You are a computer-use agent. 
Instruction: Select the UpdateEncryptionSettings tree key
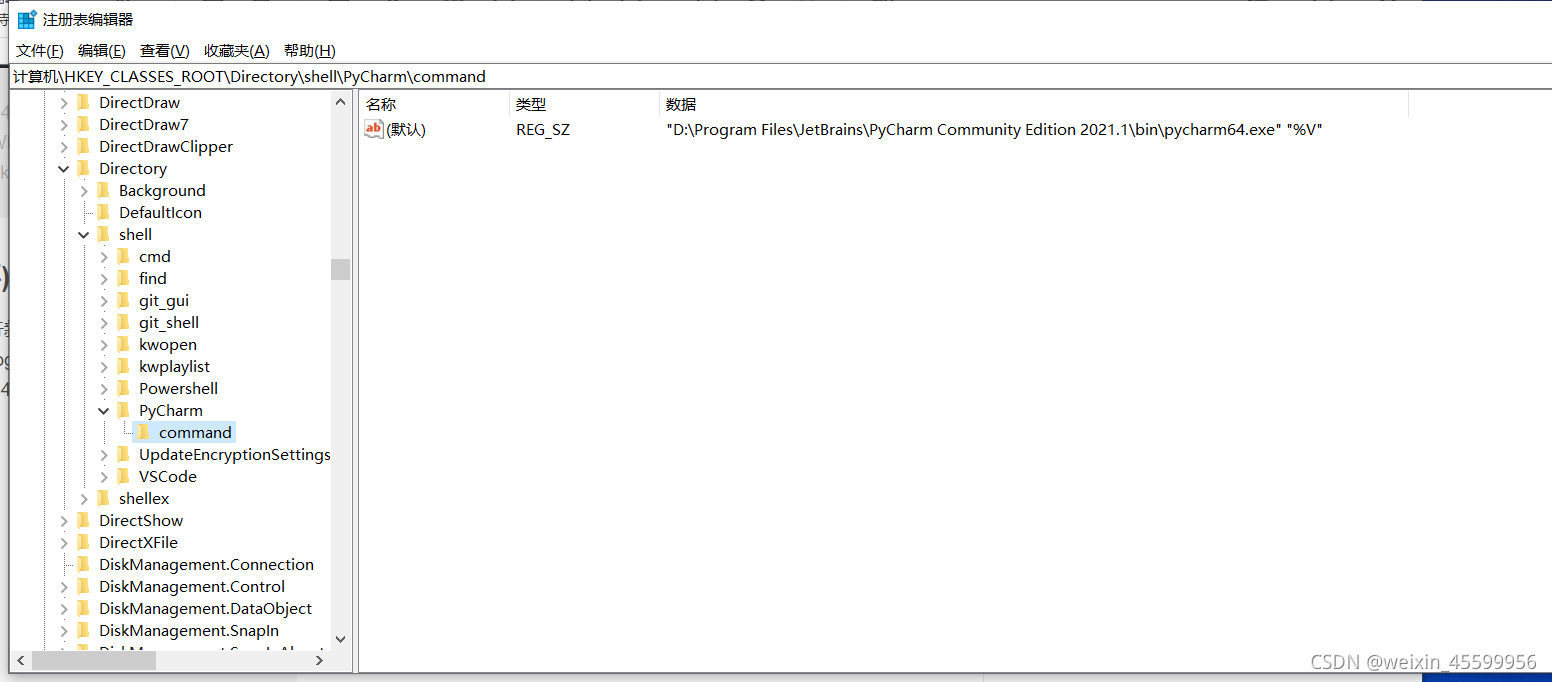(235, 455)
